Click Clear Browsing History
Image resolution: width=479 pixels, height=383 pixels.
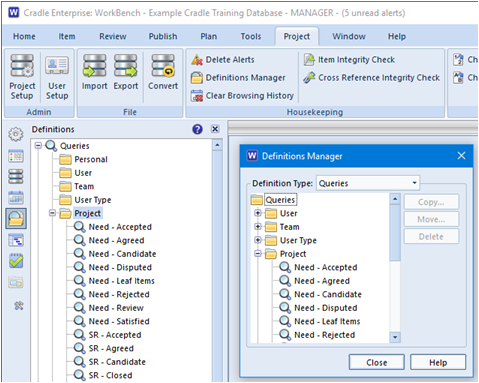pos(242,96)
